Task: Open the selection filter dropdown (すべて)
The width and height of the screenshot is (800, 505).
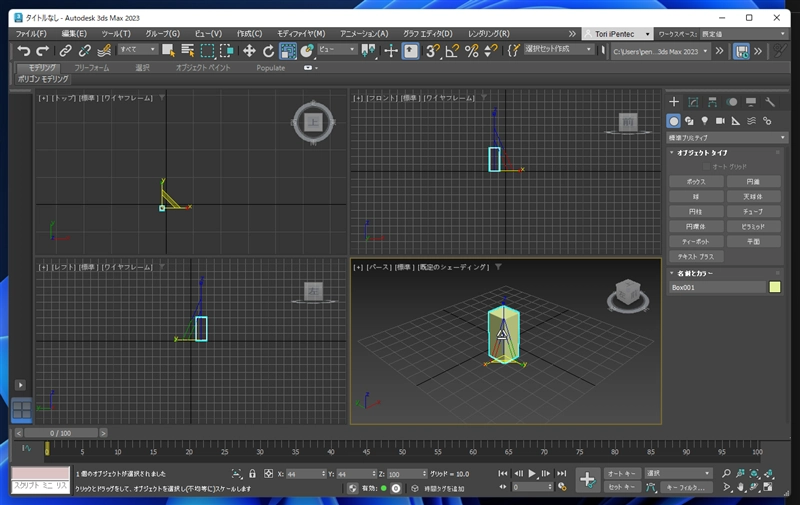Action: [x=137, y=49]
